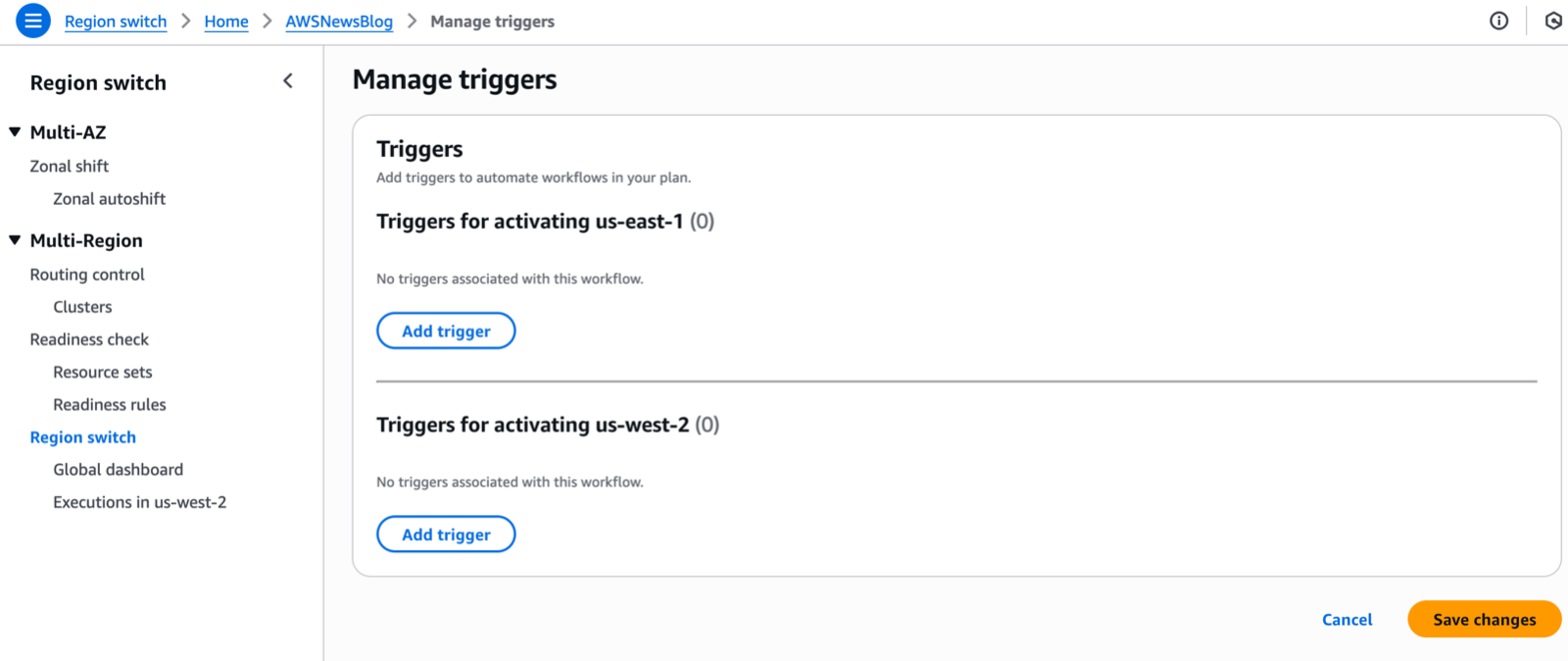Open Executions in us-west-2
Screen dimensions: 1568x661
(140, 502)
